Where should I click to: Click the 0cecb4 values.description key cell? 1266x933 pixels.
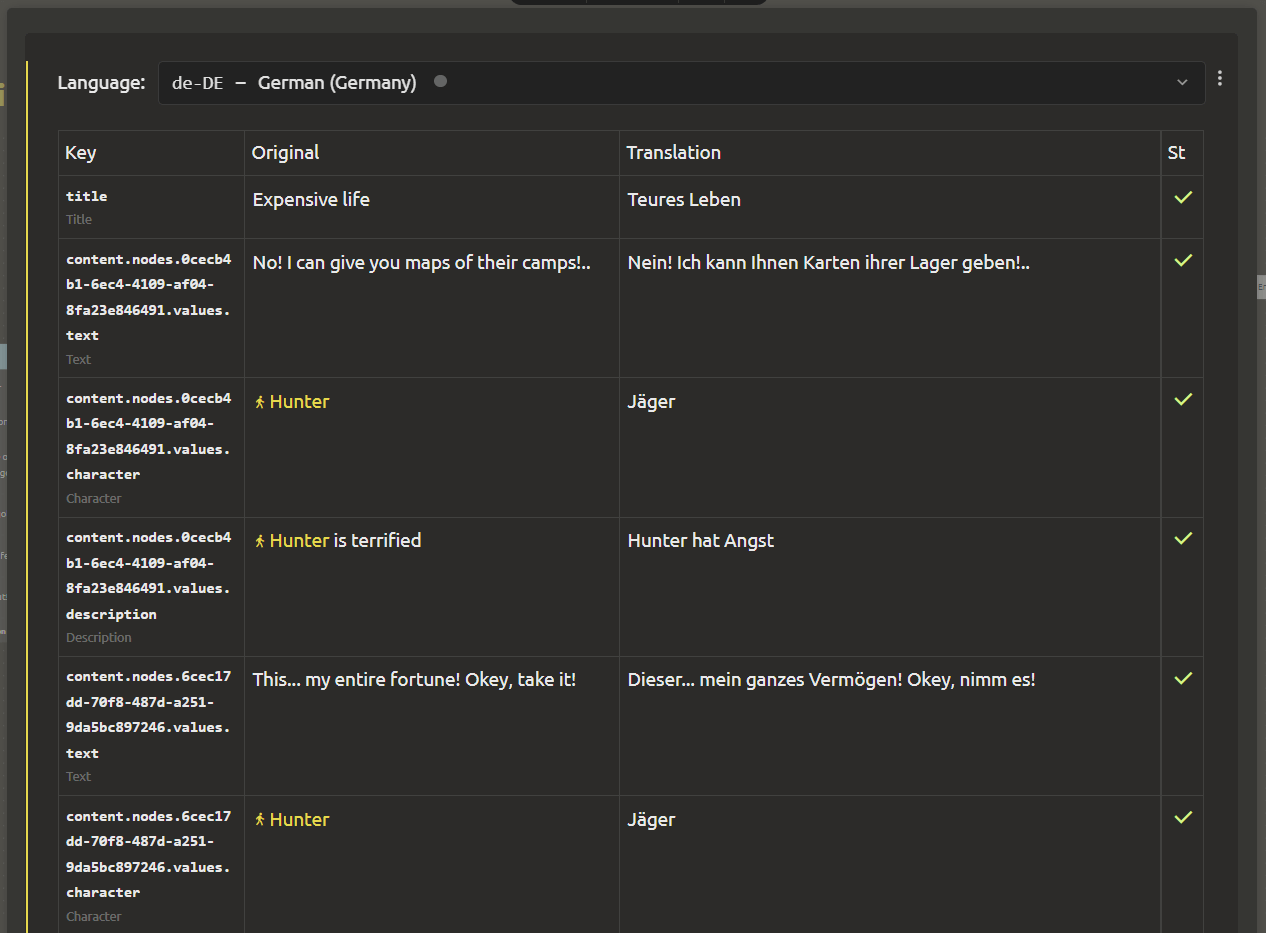click(151, 587)
